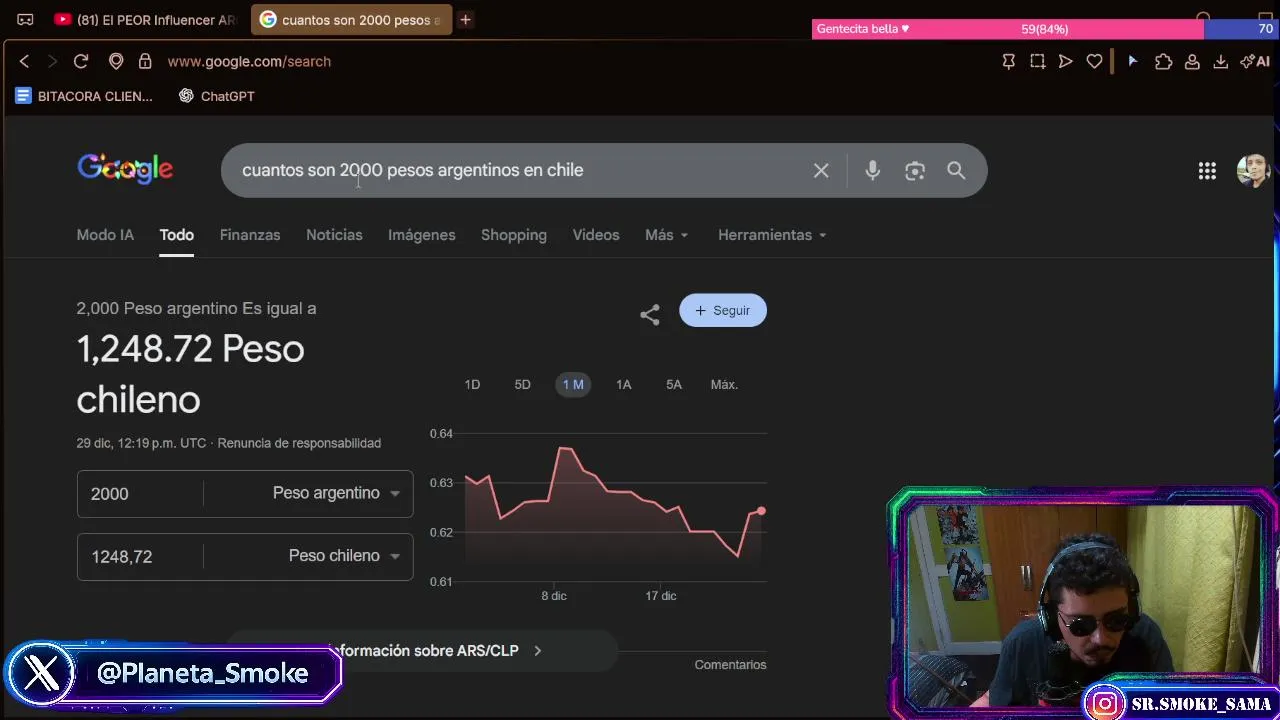Open the Comentarios feedback link

[x=730, y=665]
